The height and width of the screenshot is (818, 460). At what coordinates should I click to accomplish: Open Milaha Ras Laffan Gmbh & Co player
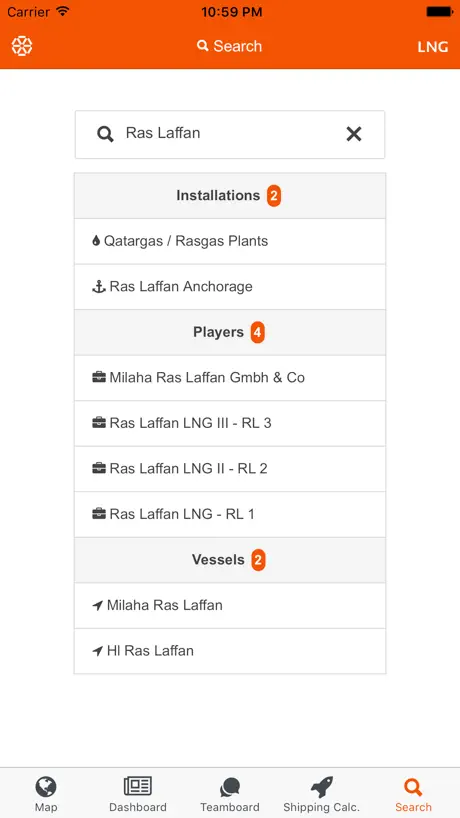click(230, 378)
